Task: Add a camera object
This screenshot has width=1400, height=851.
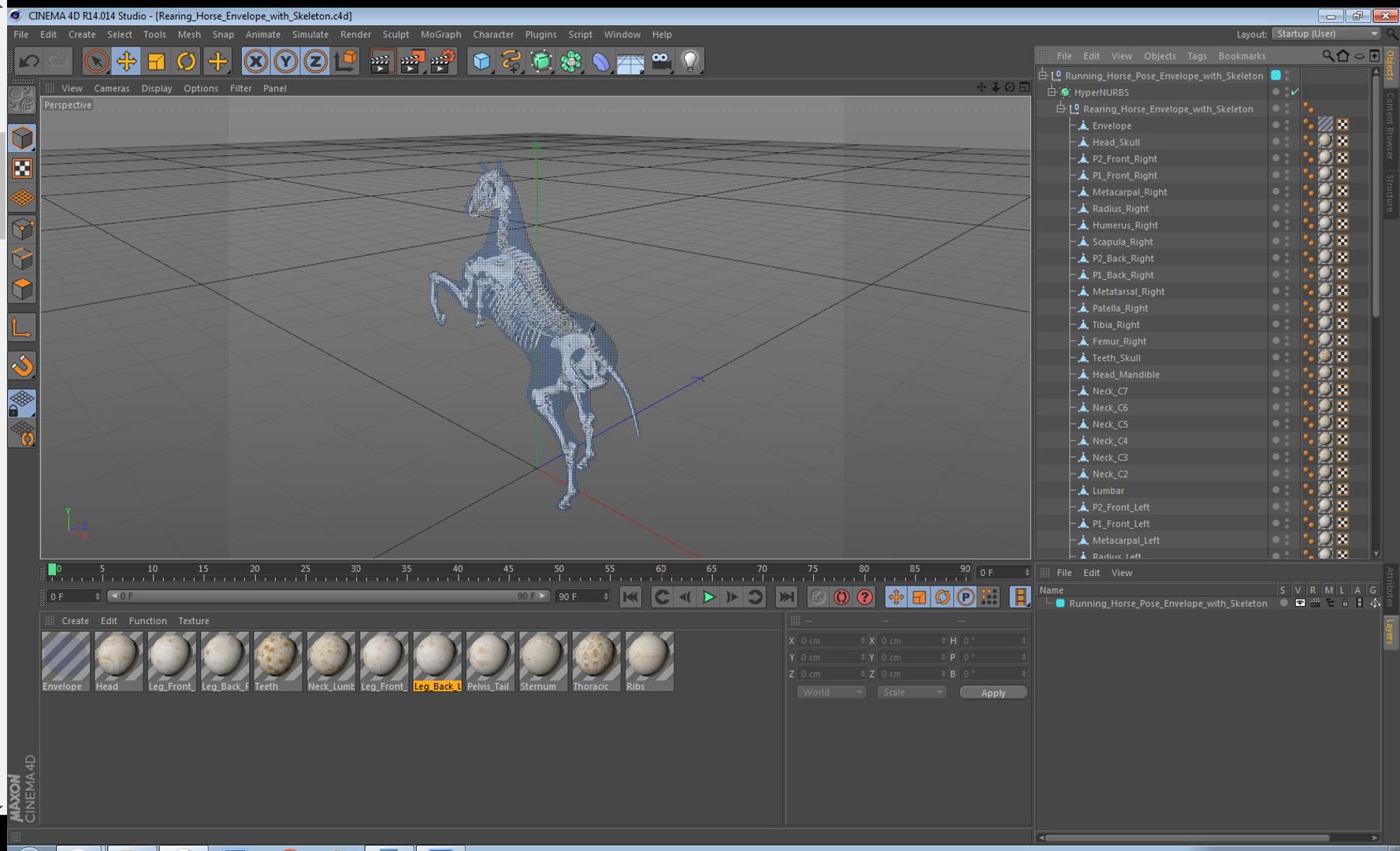Action: [661, 61]
